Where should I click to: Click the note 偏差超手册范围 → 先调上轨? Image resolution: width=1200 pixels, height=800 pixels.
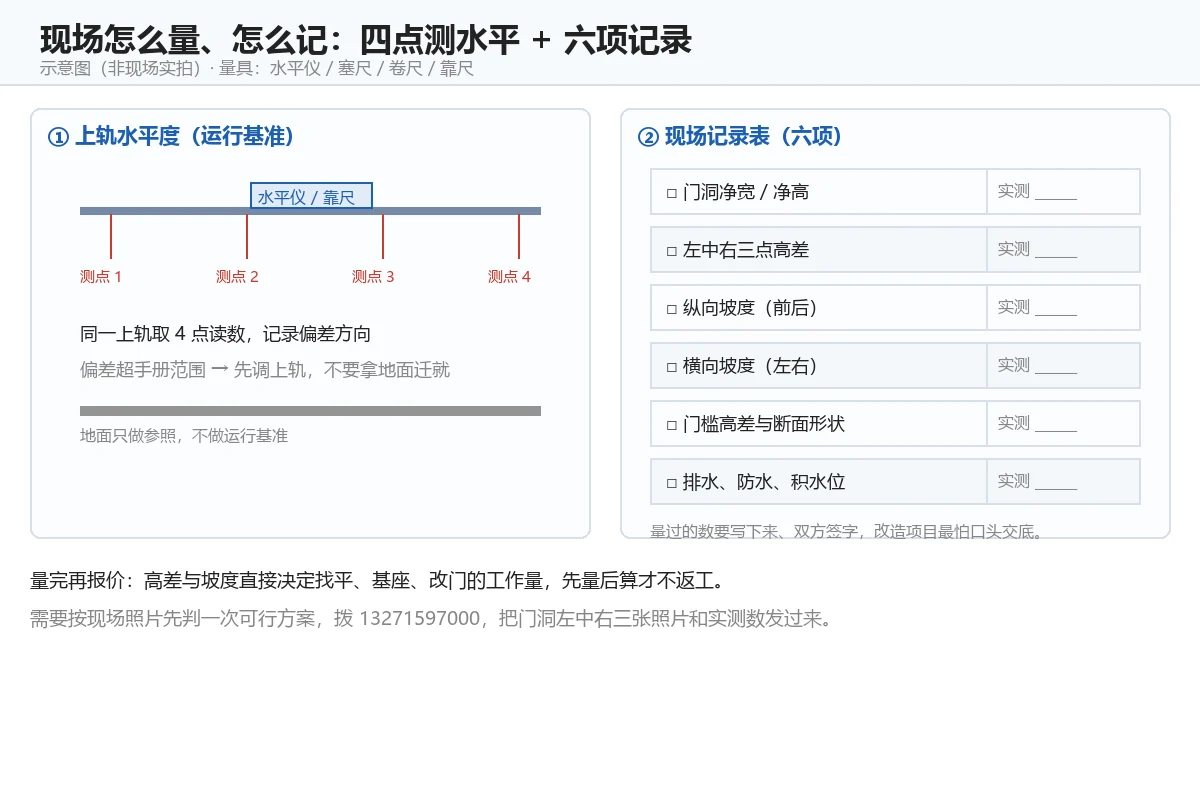point(265,370)
